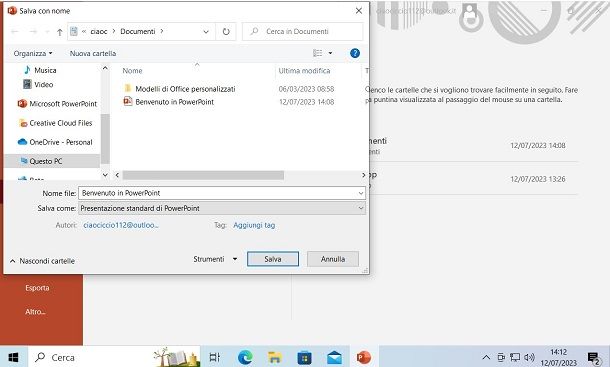Click the horizontal scroll right arrow

(364, 176)
